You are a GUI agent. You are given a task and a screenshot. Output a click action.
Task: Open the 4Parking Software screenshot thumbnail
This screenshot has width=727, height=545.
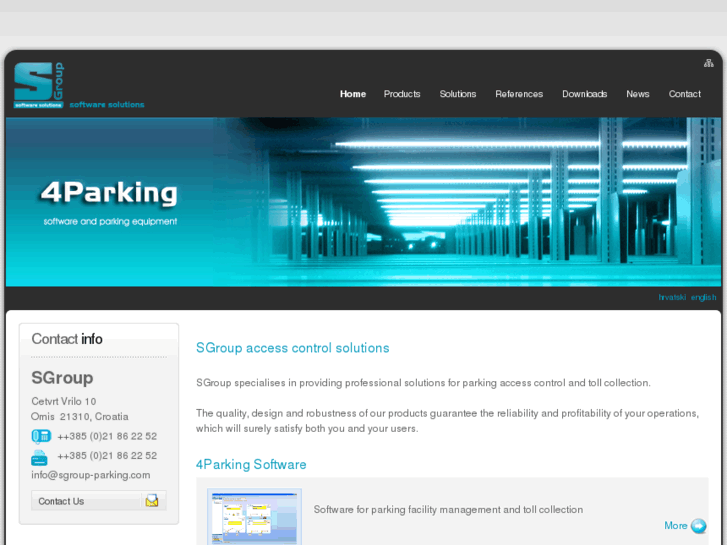click(x=254, y=516)
